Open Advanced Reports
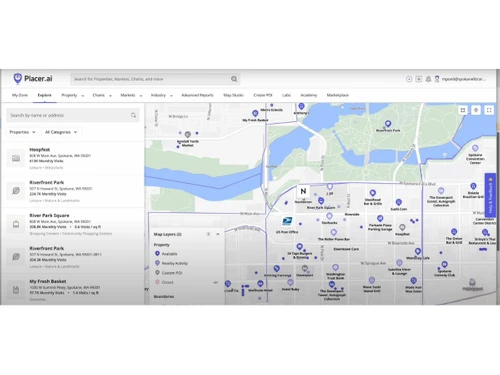The image size is (500, 375). coord(197,95)
